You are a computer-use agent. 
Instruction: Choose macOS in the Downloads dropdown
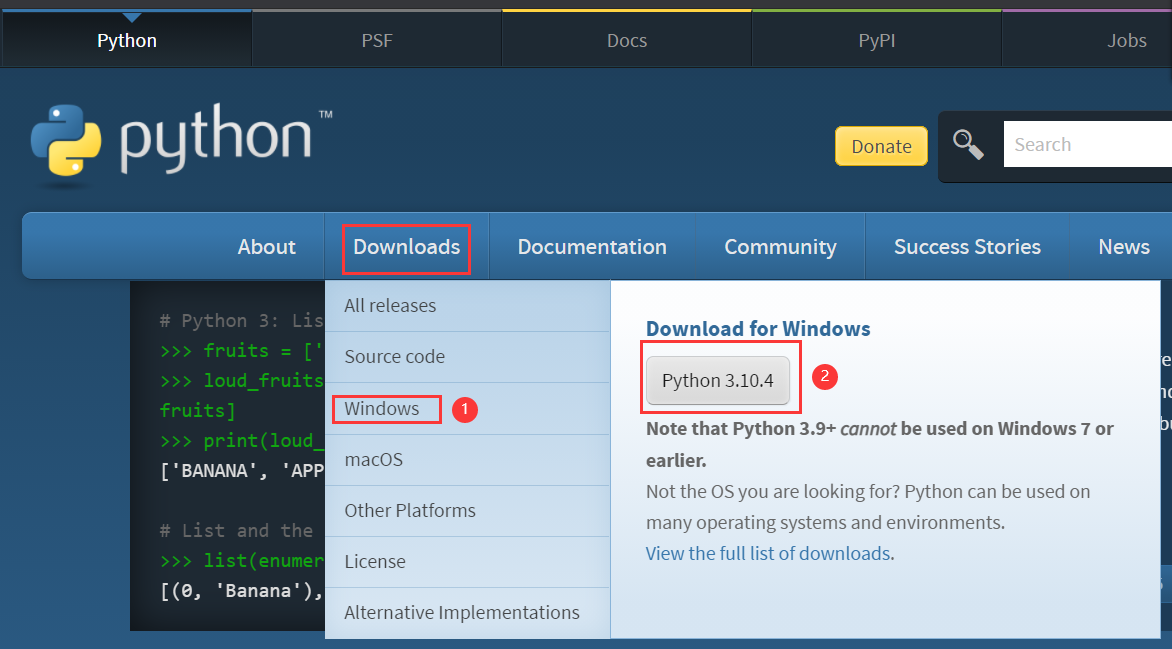(x=468, y=459)
